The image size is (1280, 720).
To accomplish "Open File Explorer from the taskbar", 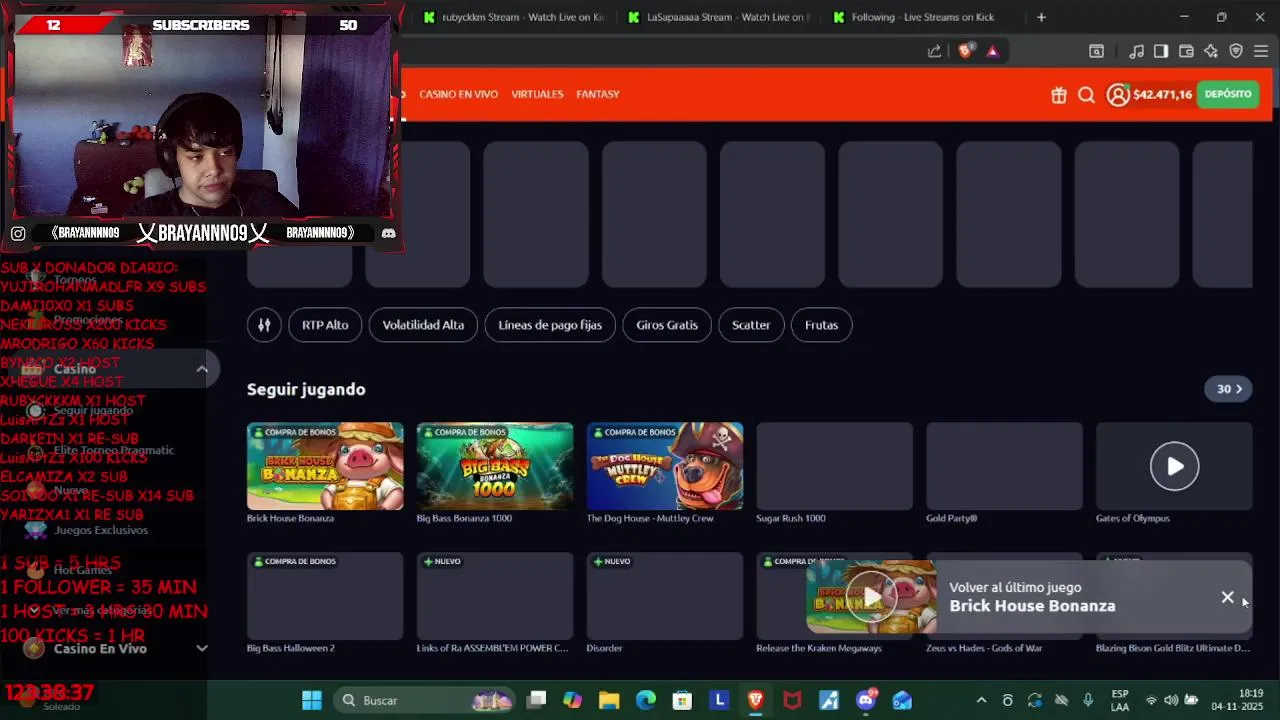I will coord(609,700).
